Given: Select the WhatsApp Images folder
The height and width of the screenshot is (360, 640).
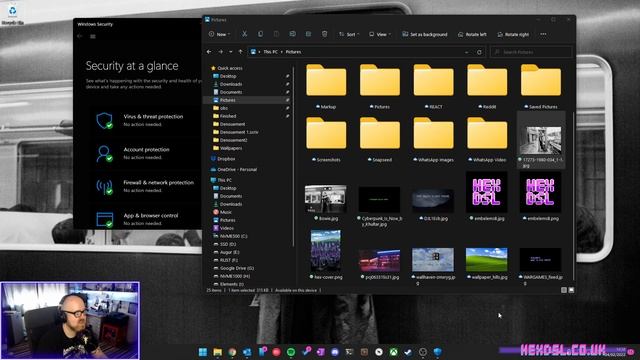Looking at the screenshot, I should coord(433,140).
